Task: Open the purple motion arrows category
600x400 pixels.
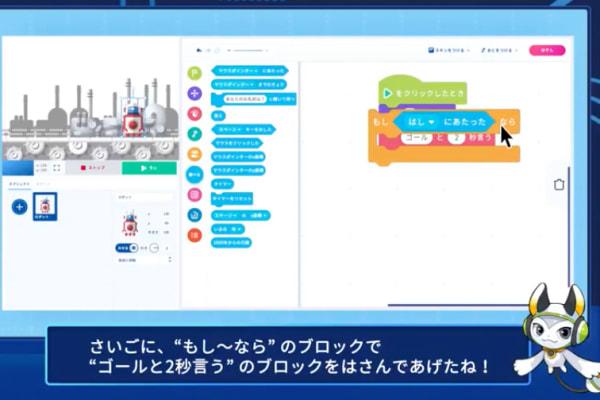Action: pyautogui.click(x=194, y=93)
